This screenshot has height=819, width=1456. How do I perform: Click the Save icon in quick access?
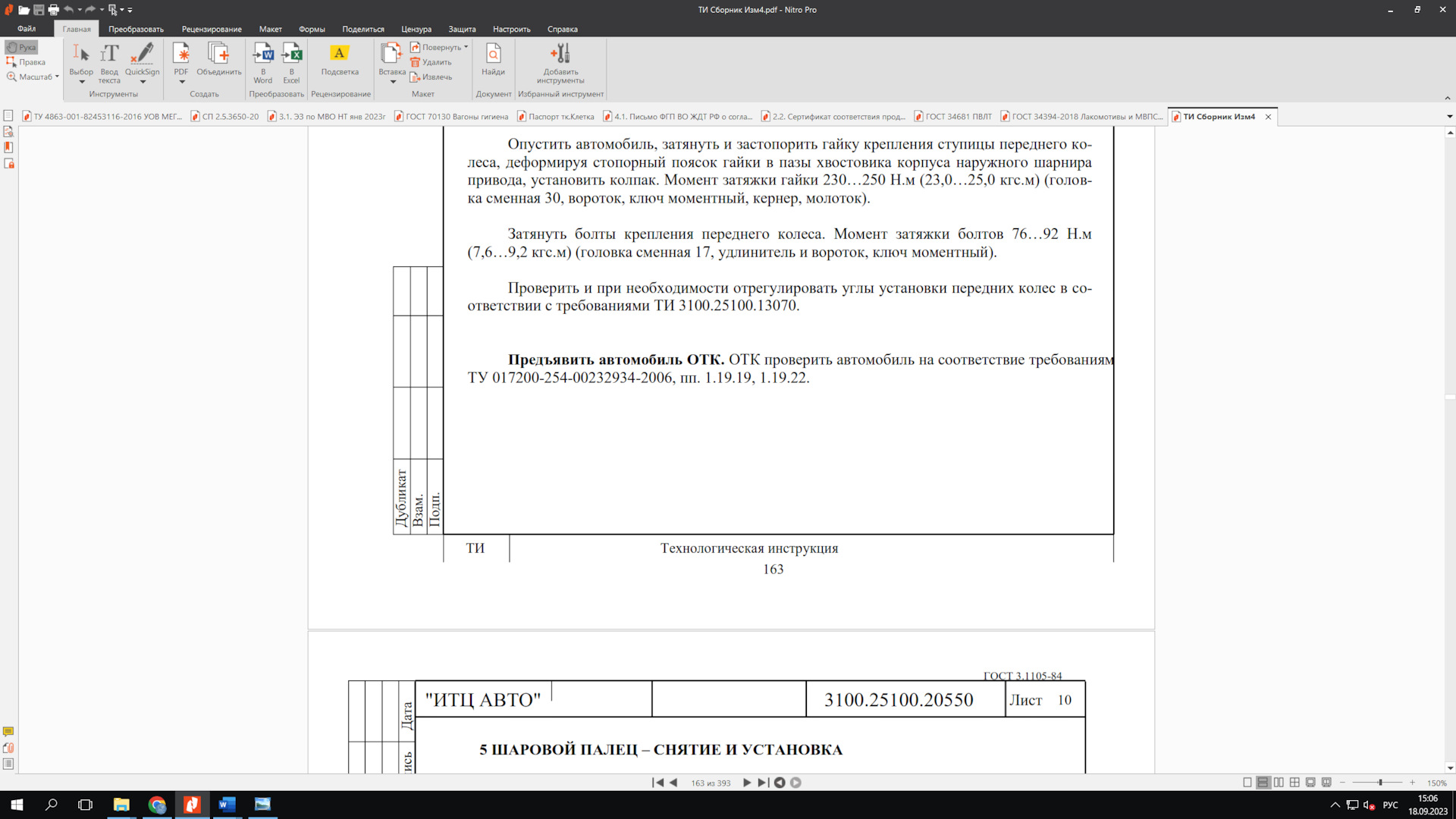click(x=39, y=10)
